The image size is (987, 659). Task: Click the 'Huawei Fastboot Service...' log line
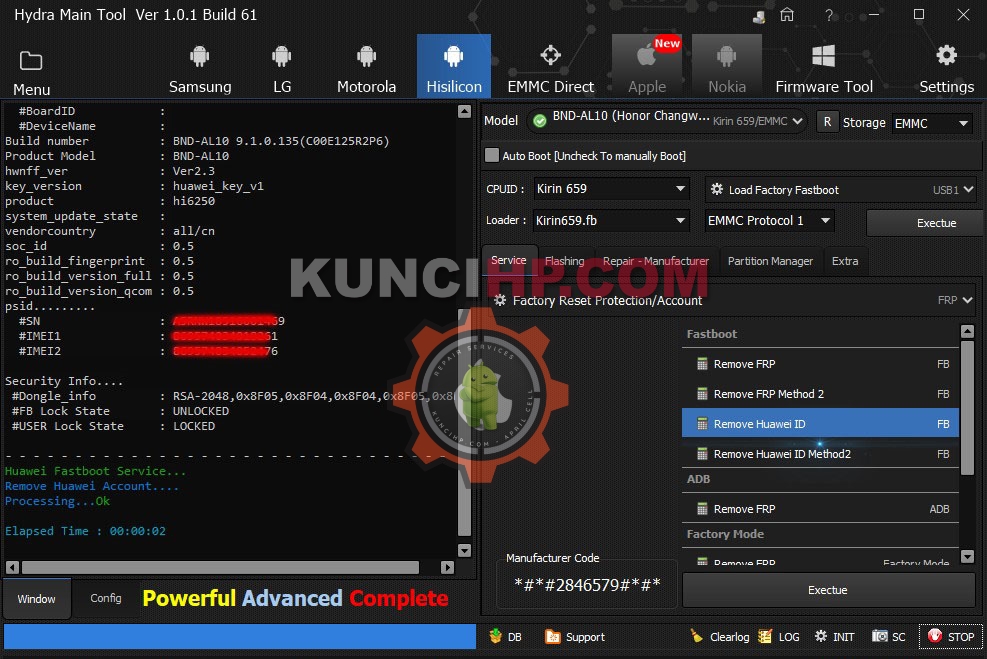click(x=96, y=471)
